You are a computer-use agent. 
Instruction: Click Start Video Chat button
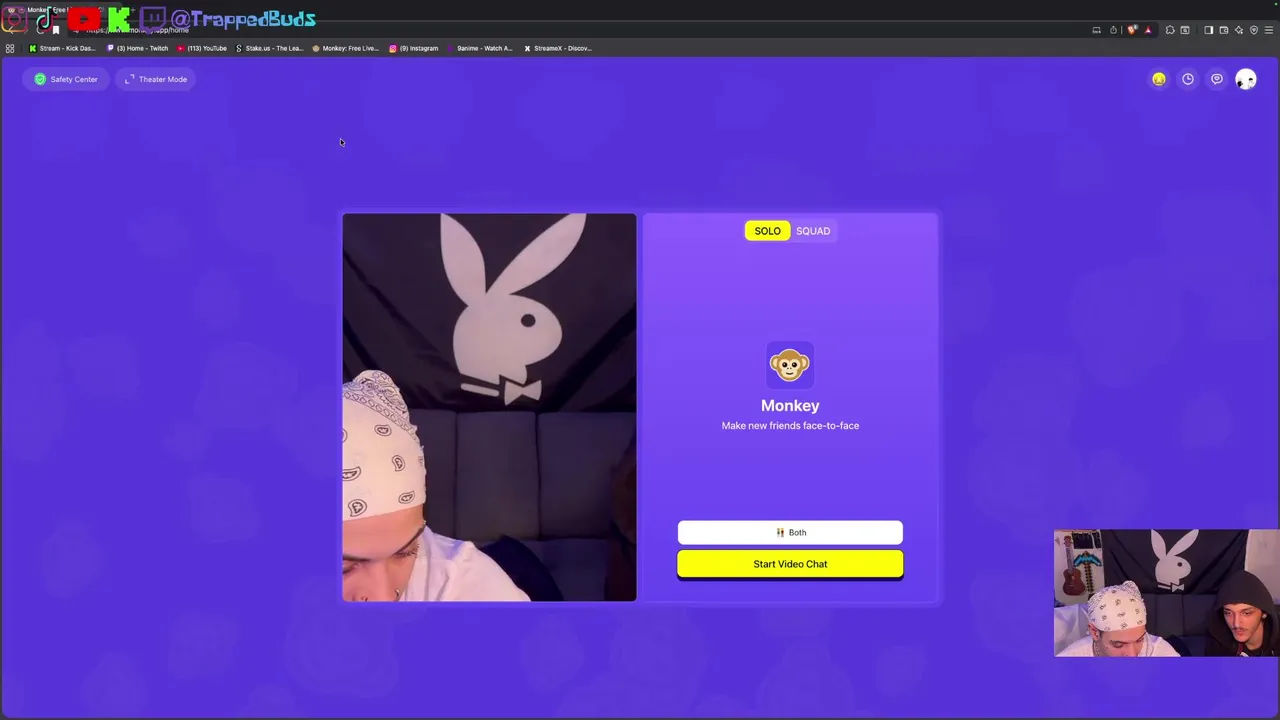[790, 564]
